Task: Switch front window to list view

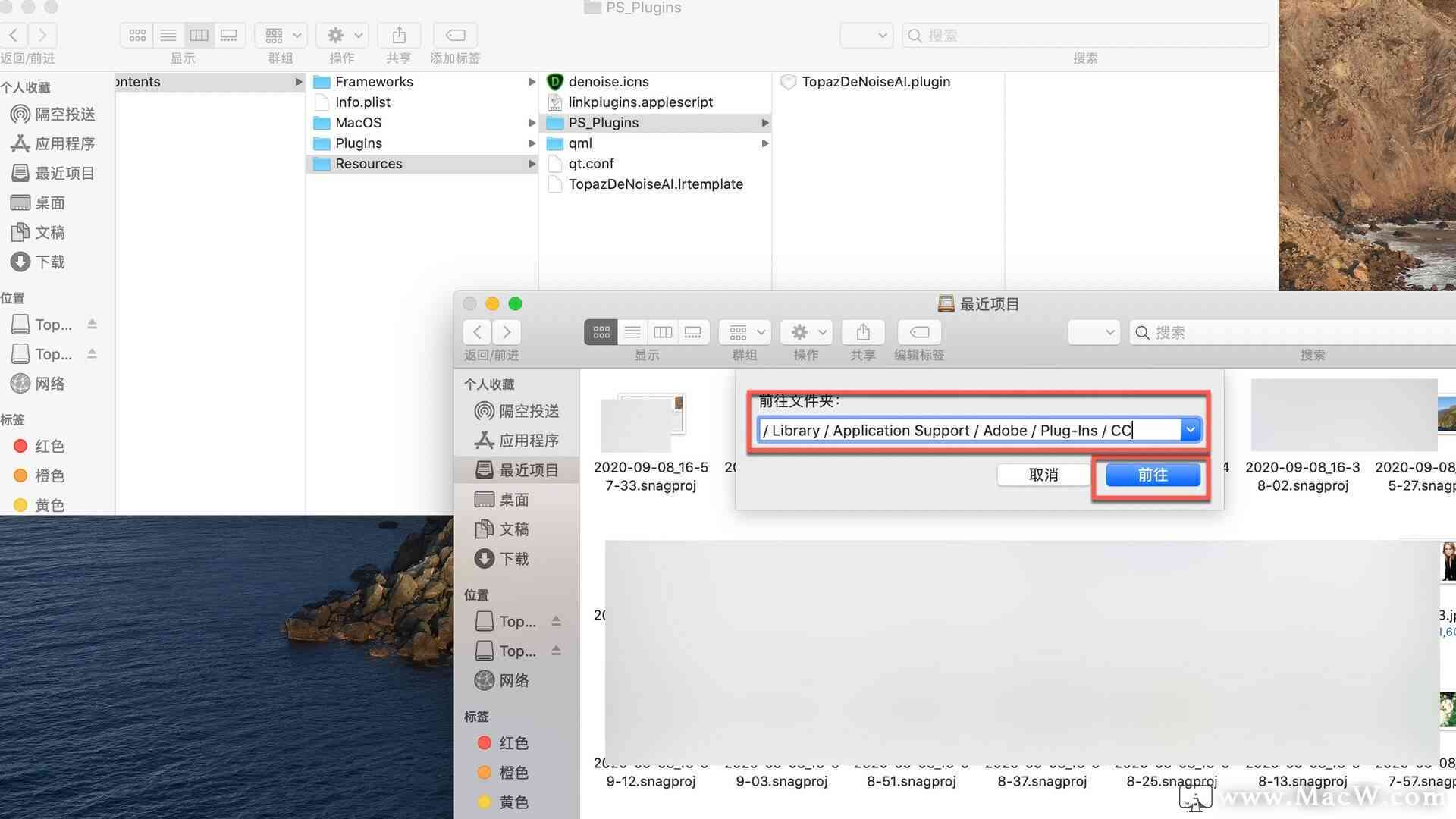Action: click(632, 332)
